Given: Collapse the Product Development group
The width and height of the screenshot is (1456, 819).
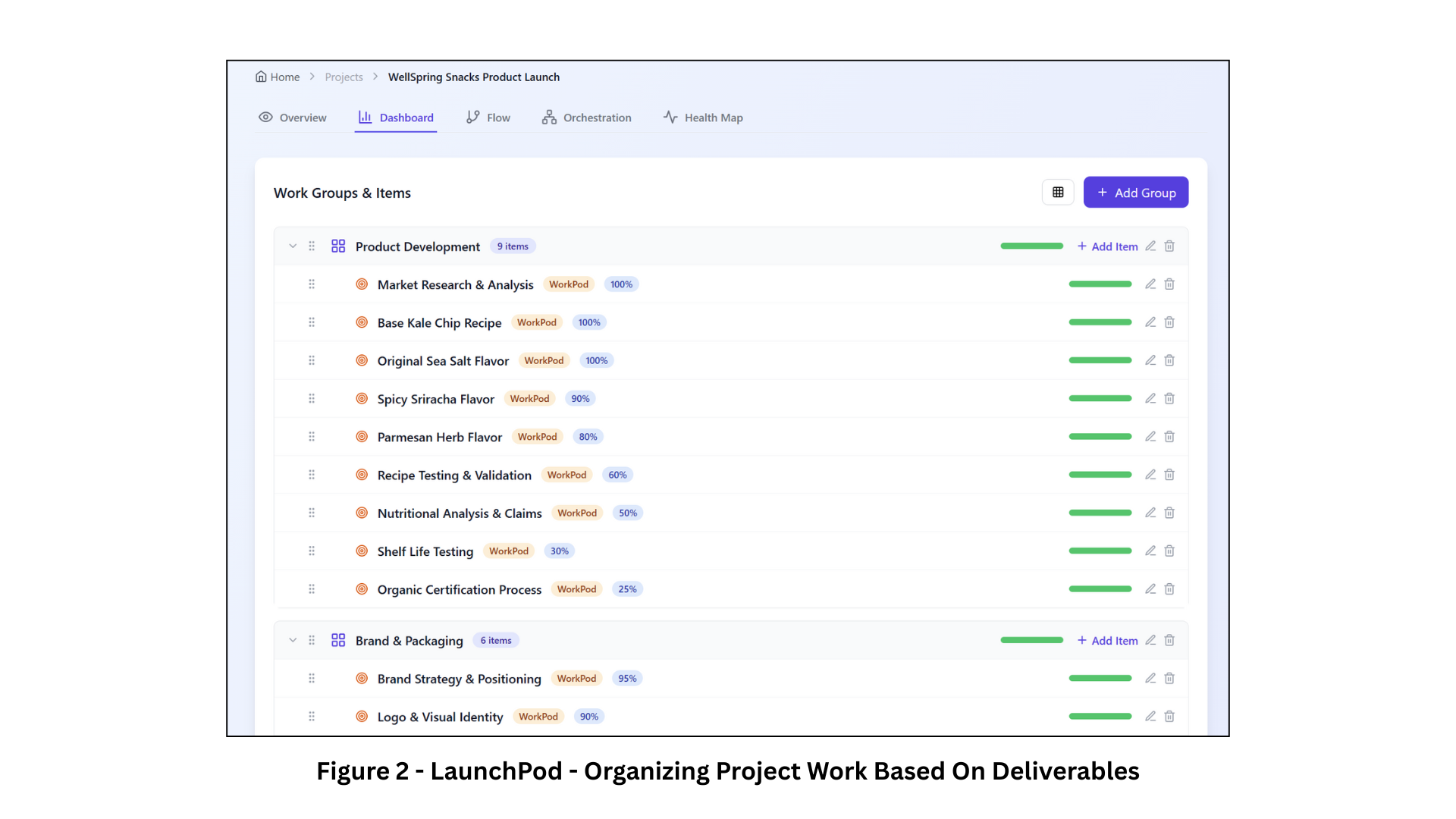Looking at the screenshot, I should [293, 246].
